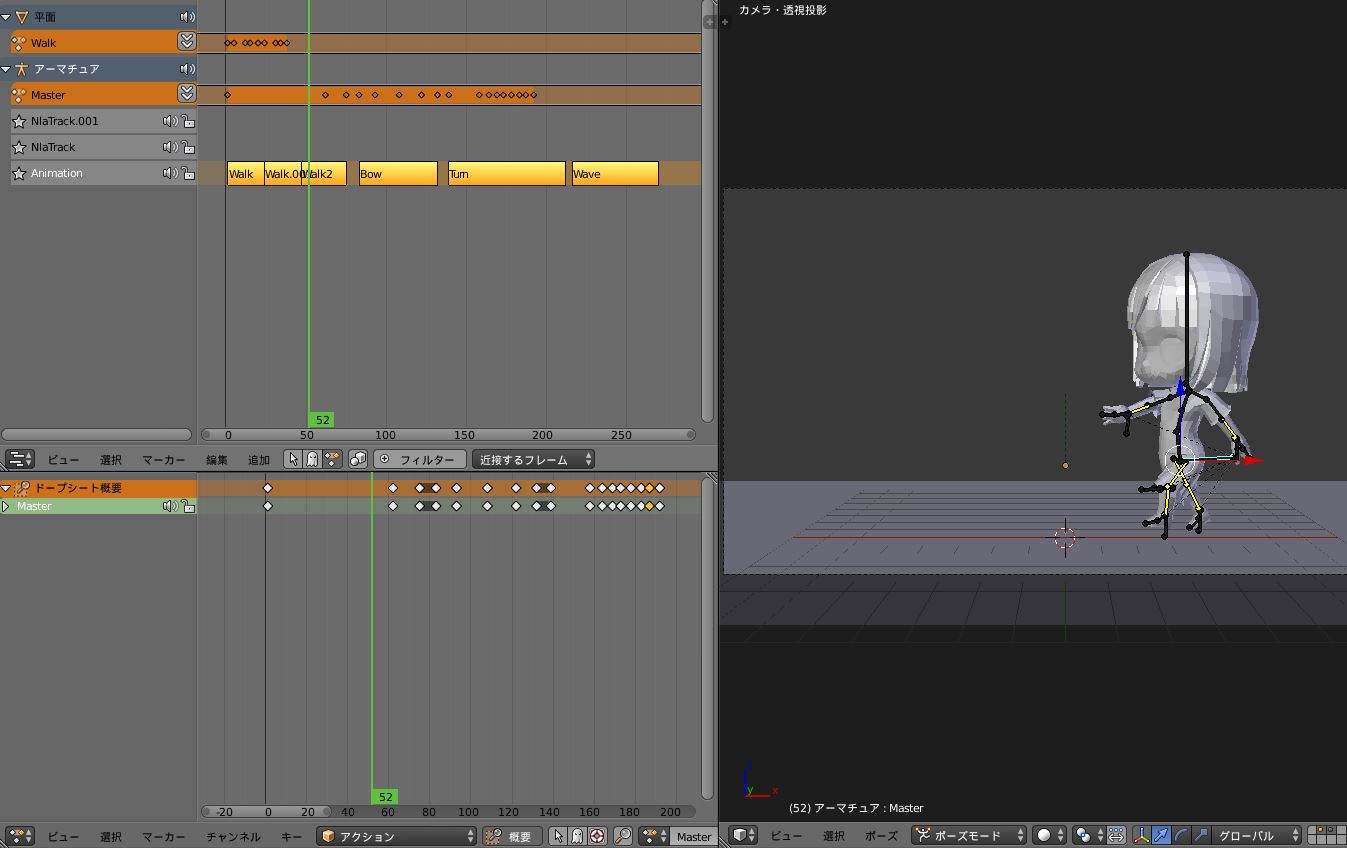Image resolution: width=1347 pixels, height=848 pixels.
Task: Solo the NlaTrack.001 star icon
Action: click(19, 121)
